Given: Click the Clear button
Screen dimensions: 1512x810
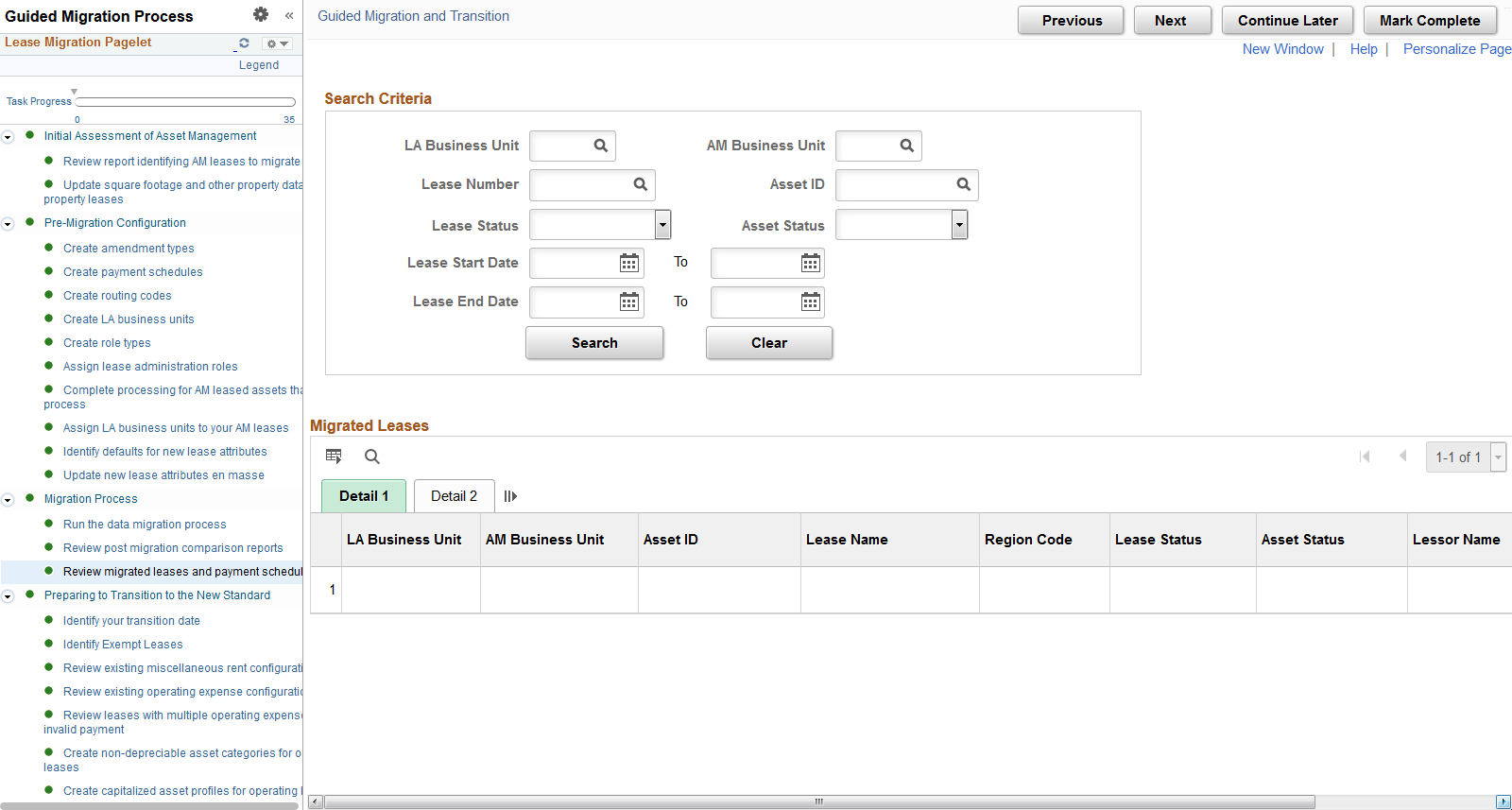Looking at the screenshot, I should click(769, 343).
